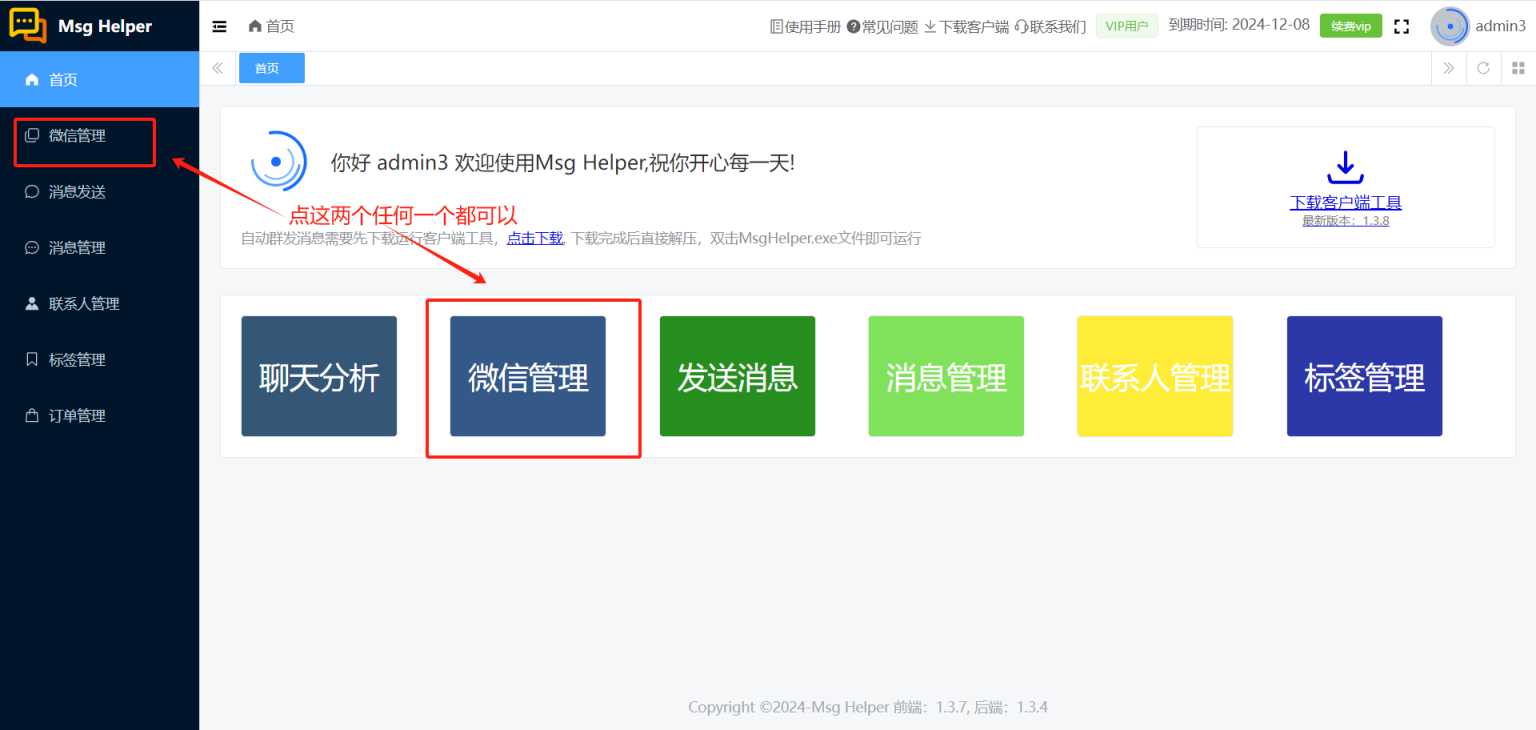Refresh the page using the reload icon
This screenshot has height=730, width=1536.
coord(1483,68)
